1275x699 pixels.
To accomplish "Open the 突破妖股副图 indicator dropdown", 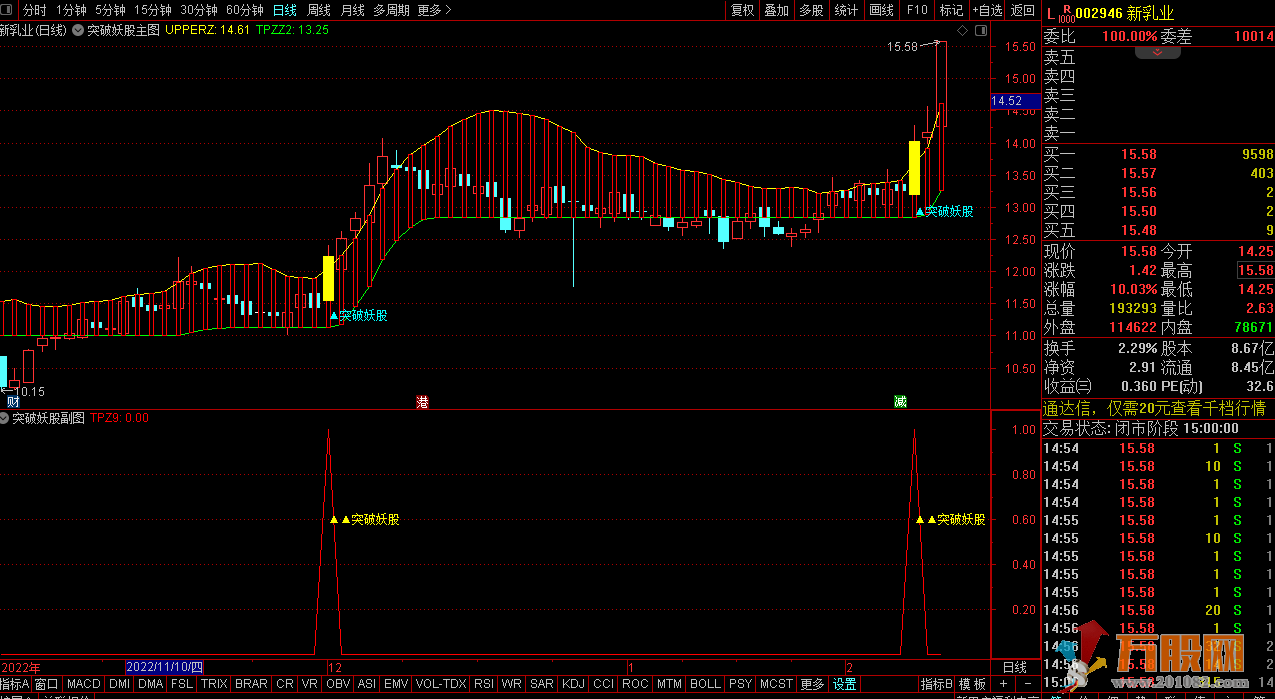I will click(x=5, y=418).
